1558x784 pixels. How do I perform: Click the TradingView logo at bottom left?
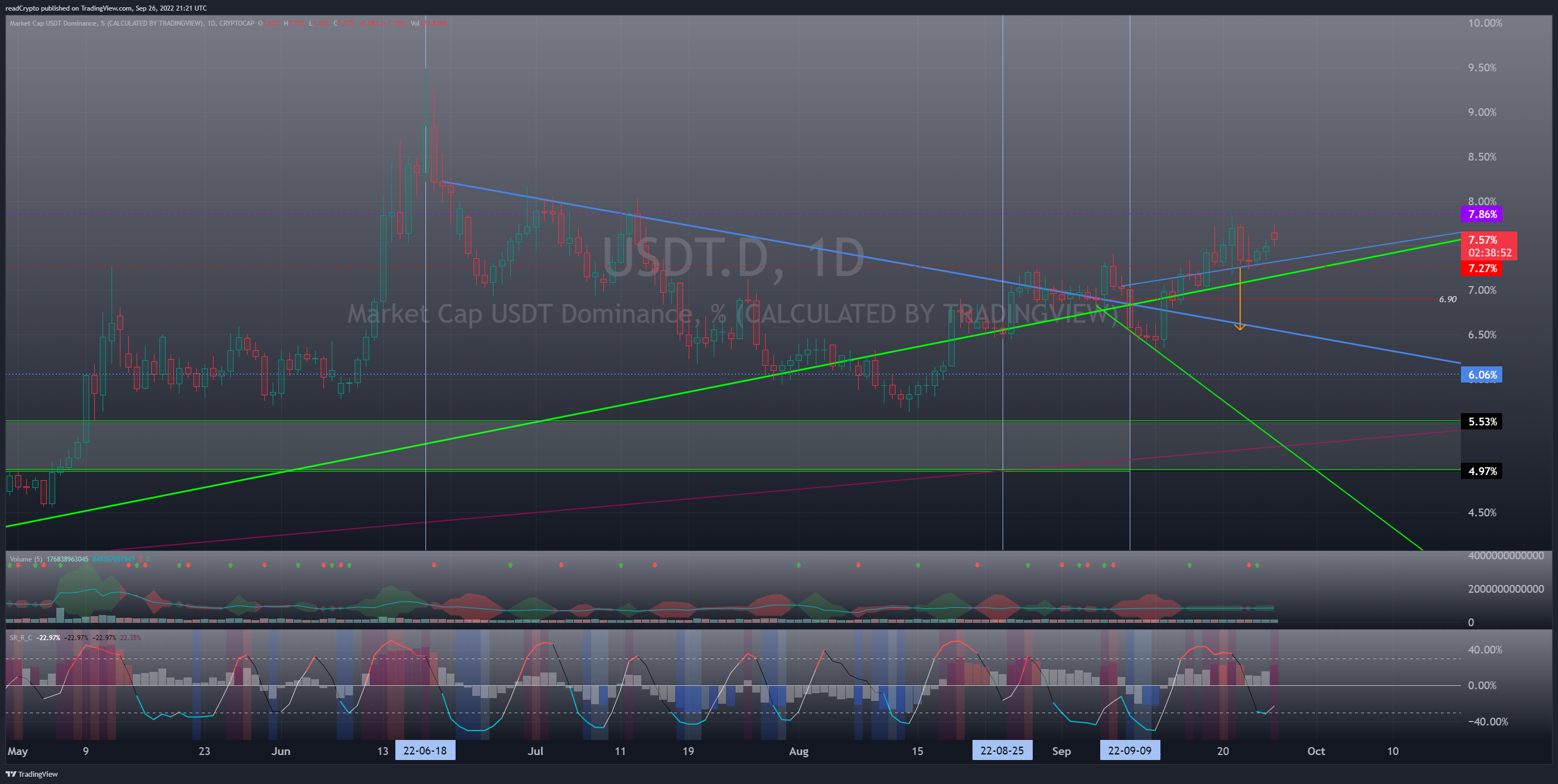click(31, 774)
